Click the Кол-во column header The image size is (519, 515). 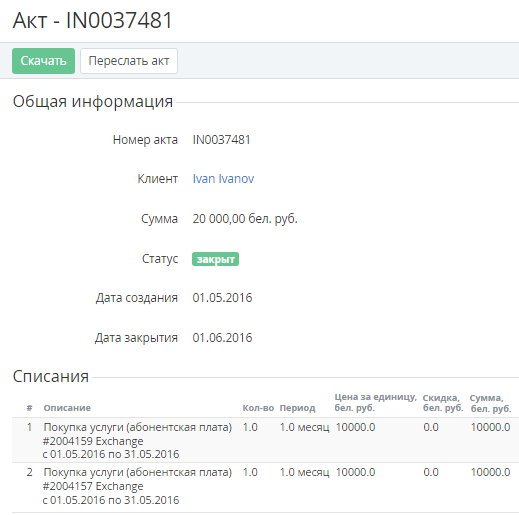[x=258, y=408]
